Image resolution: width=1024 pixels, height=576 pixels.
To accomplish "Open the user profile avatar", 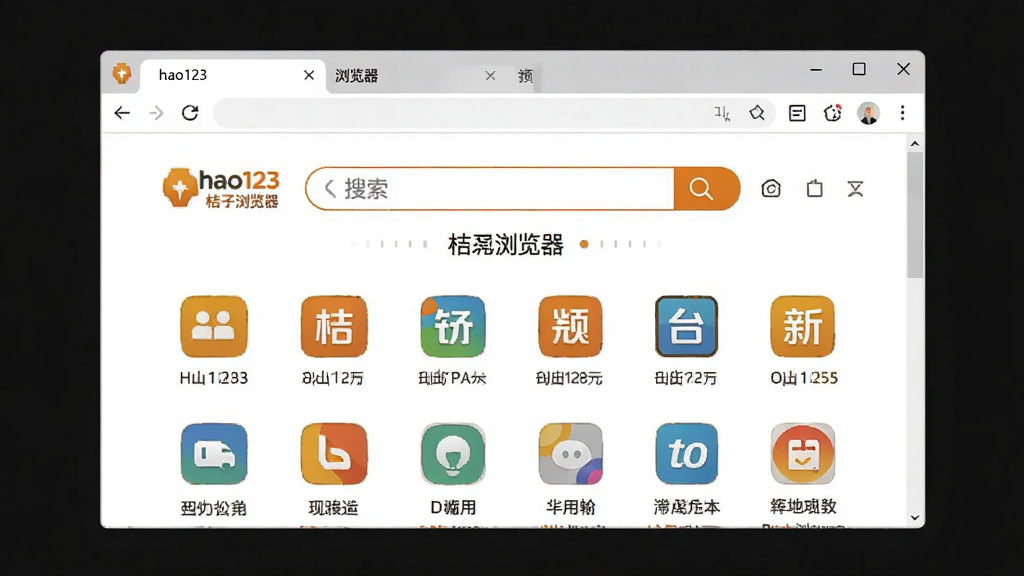I will 868,113.
